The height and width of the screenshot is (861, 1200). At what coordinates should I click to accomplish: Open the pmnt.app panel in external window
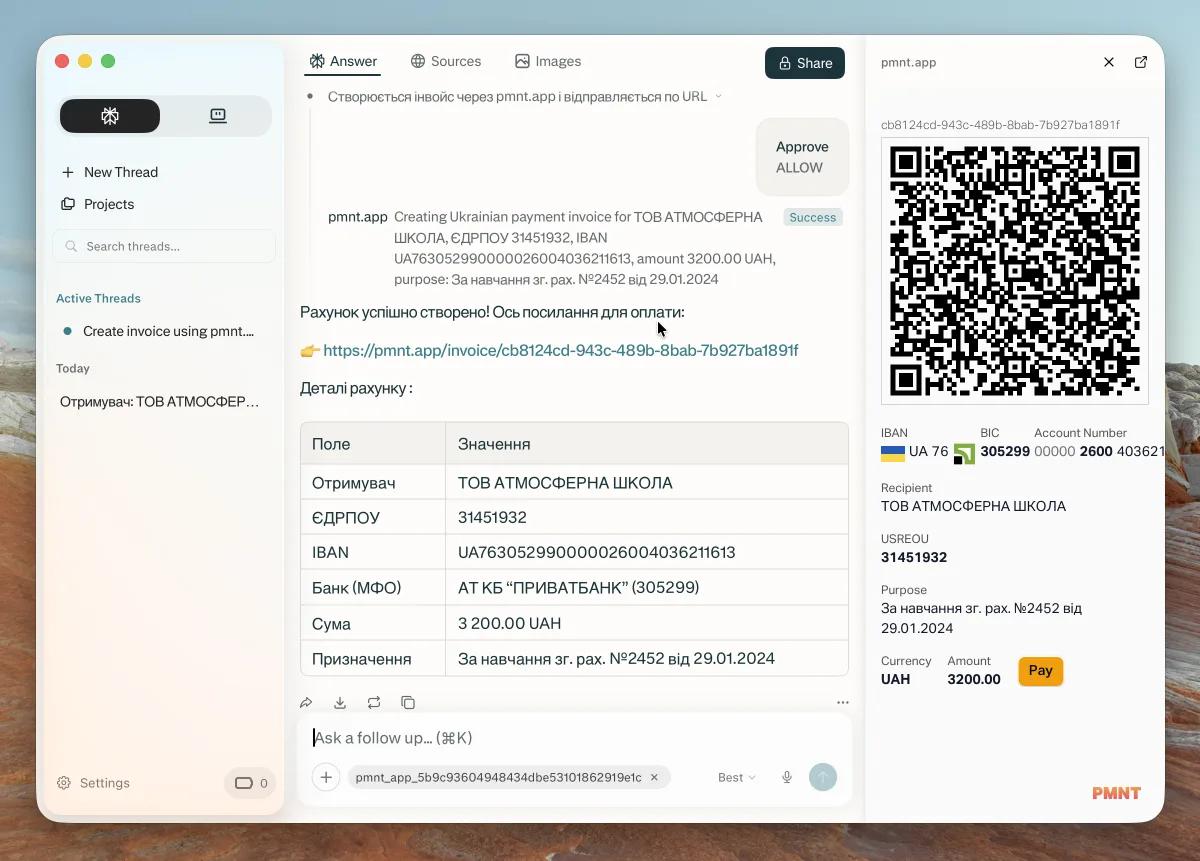point(1141,62)
